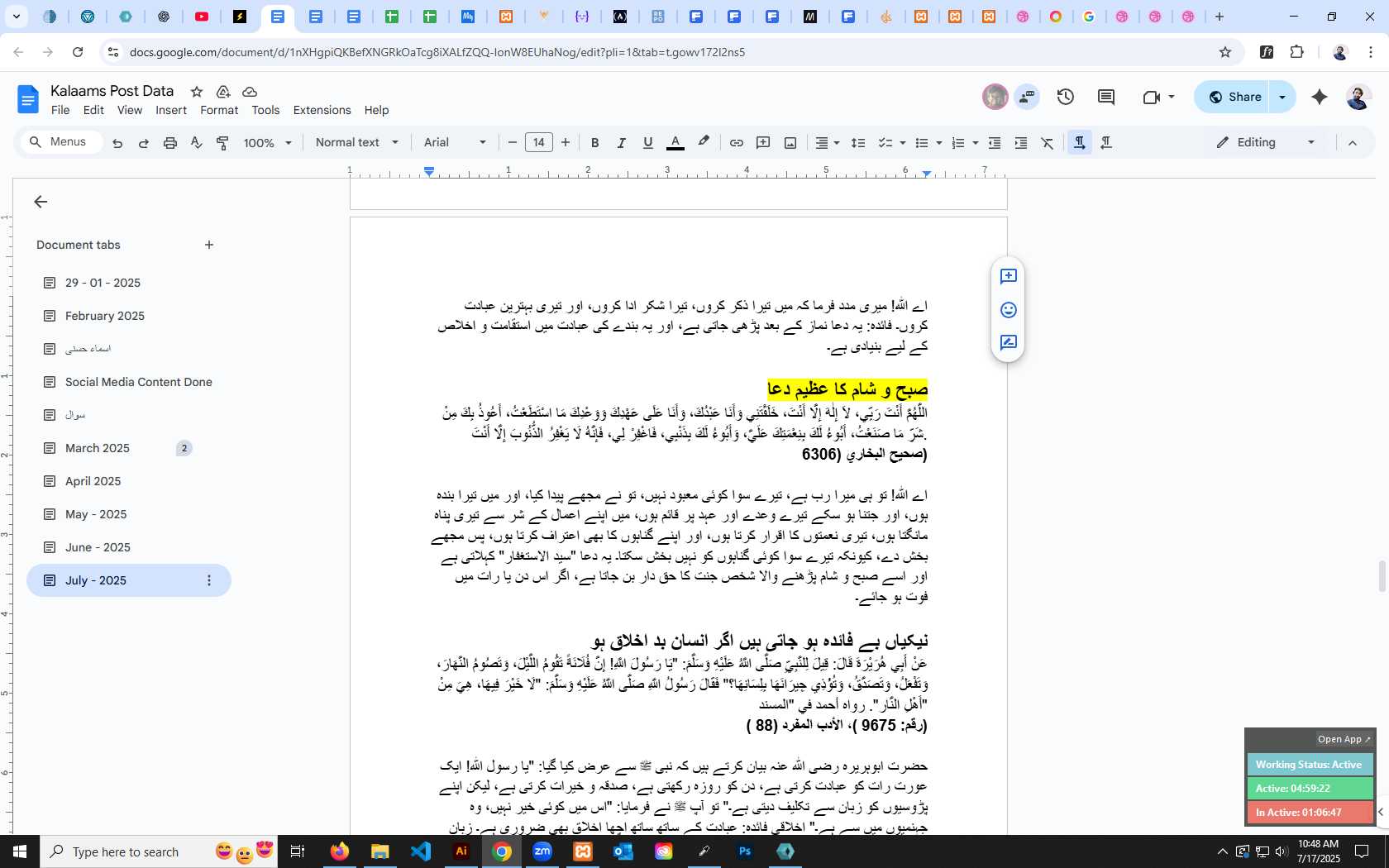Open zoom level 100% dropdown
The image size is (1389, 868).
click(x=268, y=143)
